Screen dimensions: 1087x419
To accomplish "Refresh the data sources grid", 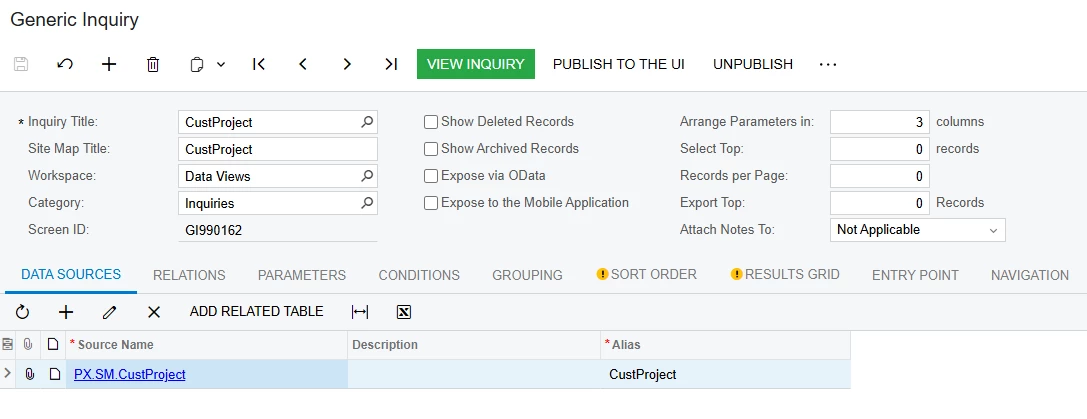I will 22,312.
